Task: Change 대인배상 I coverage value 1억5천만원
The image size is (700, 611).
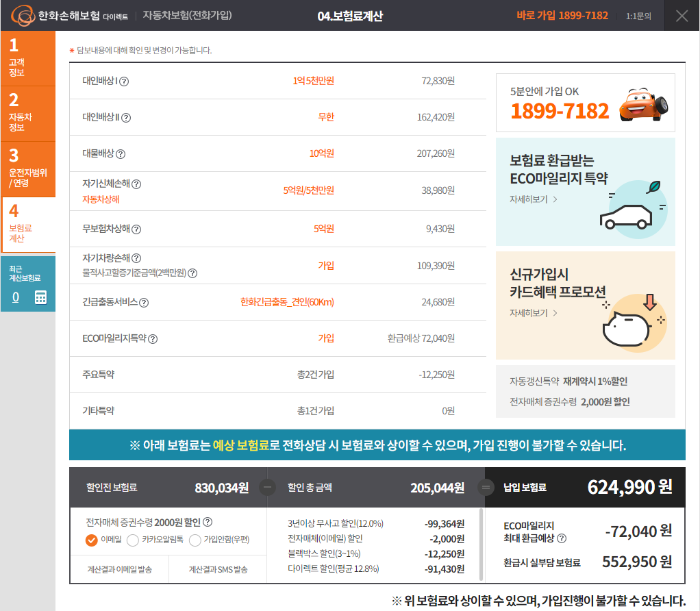Action: (x=313, y=81)
